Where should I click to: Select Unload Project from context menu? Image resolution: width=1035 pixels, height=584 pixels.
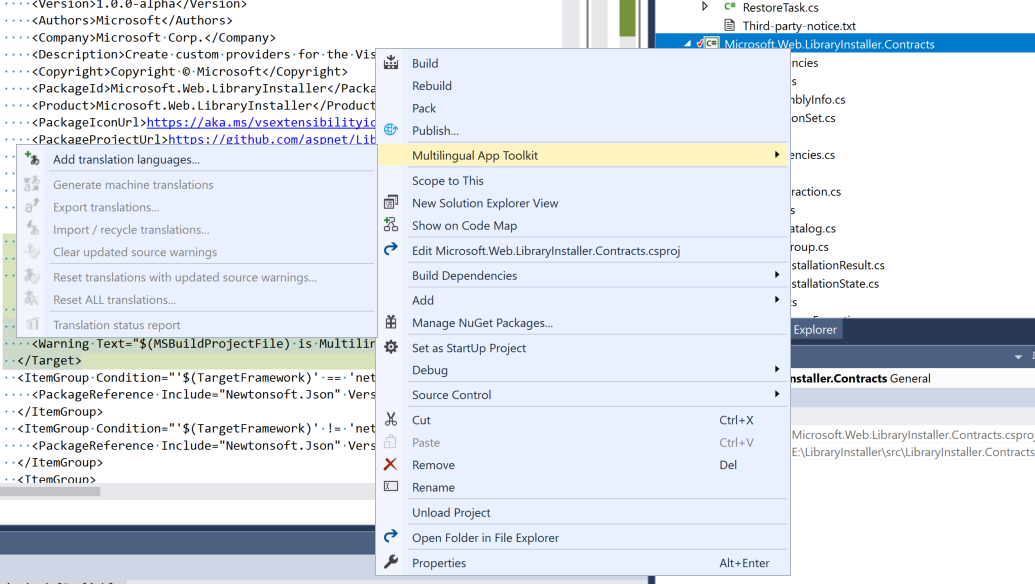click(x=451, y=513)
